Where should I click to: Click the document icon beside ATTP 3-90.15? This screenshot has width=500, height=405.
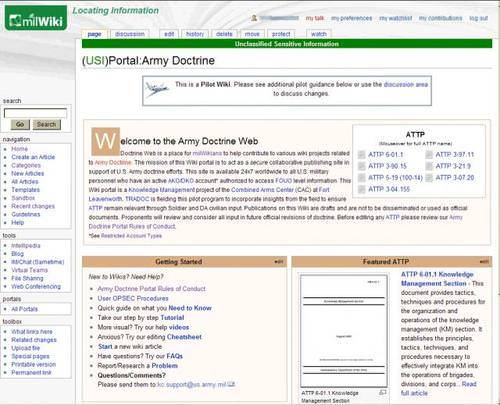362,166
